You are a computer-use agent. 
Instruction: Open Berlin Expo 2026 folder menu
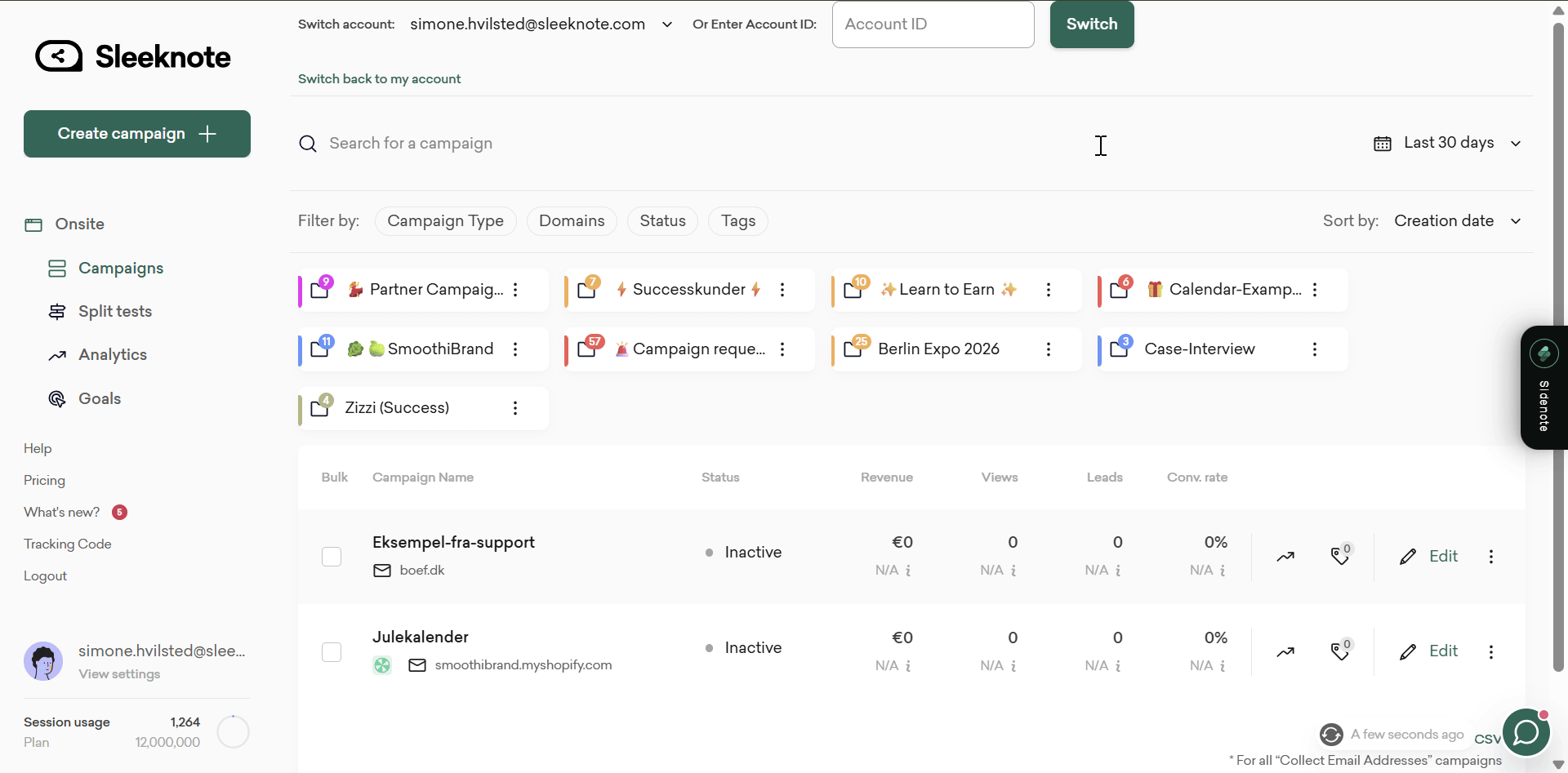click(x=1049, y=349)
